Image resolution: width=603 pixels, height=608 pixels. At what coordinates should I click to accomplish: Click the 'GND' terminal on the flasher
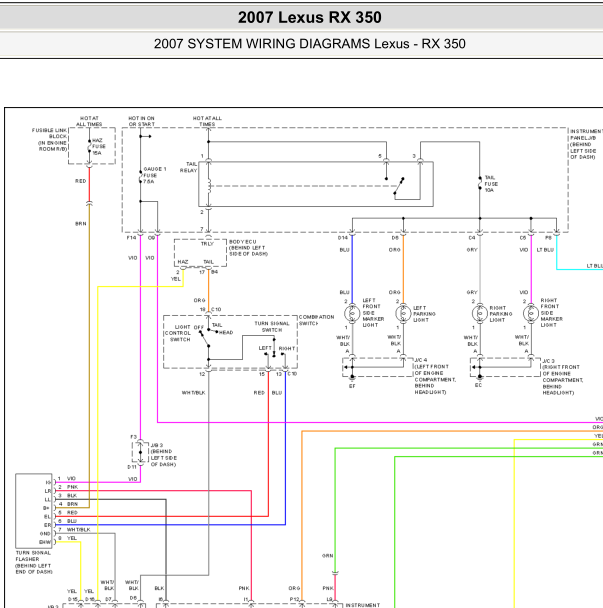(45, 534)
